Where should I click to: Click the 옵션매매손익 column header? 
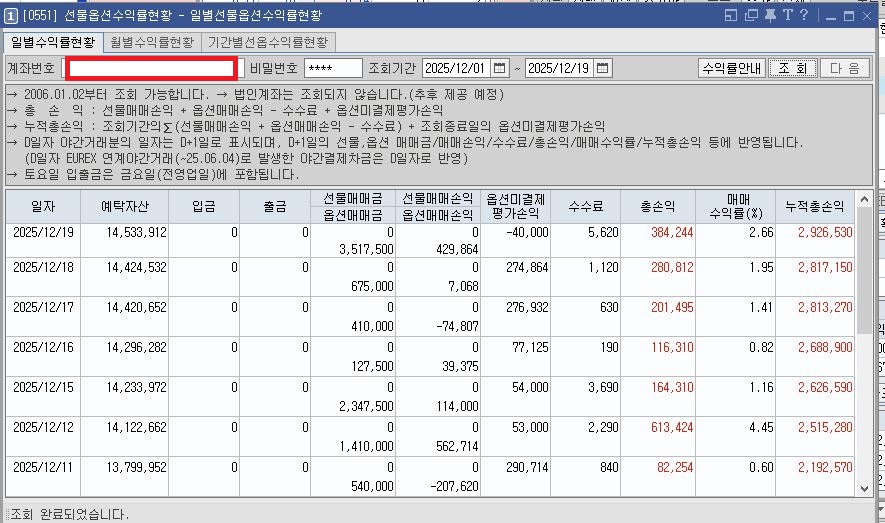437,215
